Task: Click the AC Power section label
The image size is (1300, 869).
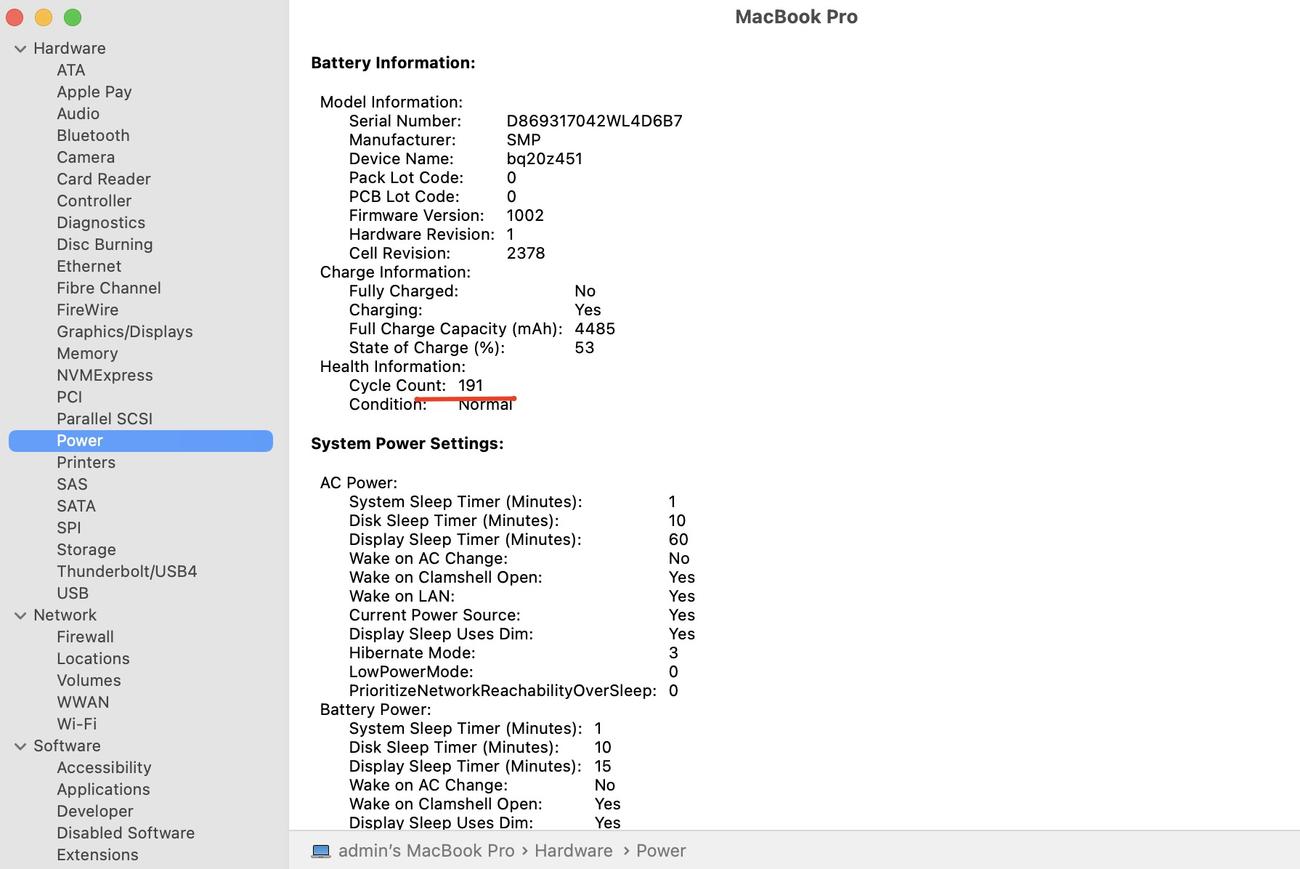Action: 359,483
